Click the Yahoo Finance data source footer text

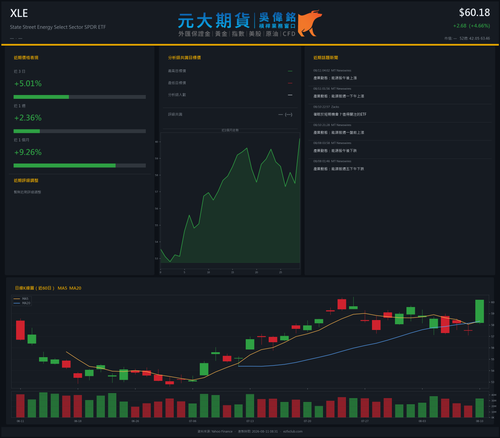pos(215,431)
